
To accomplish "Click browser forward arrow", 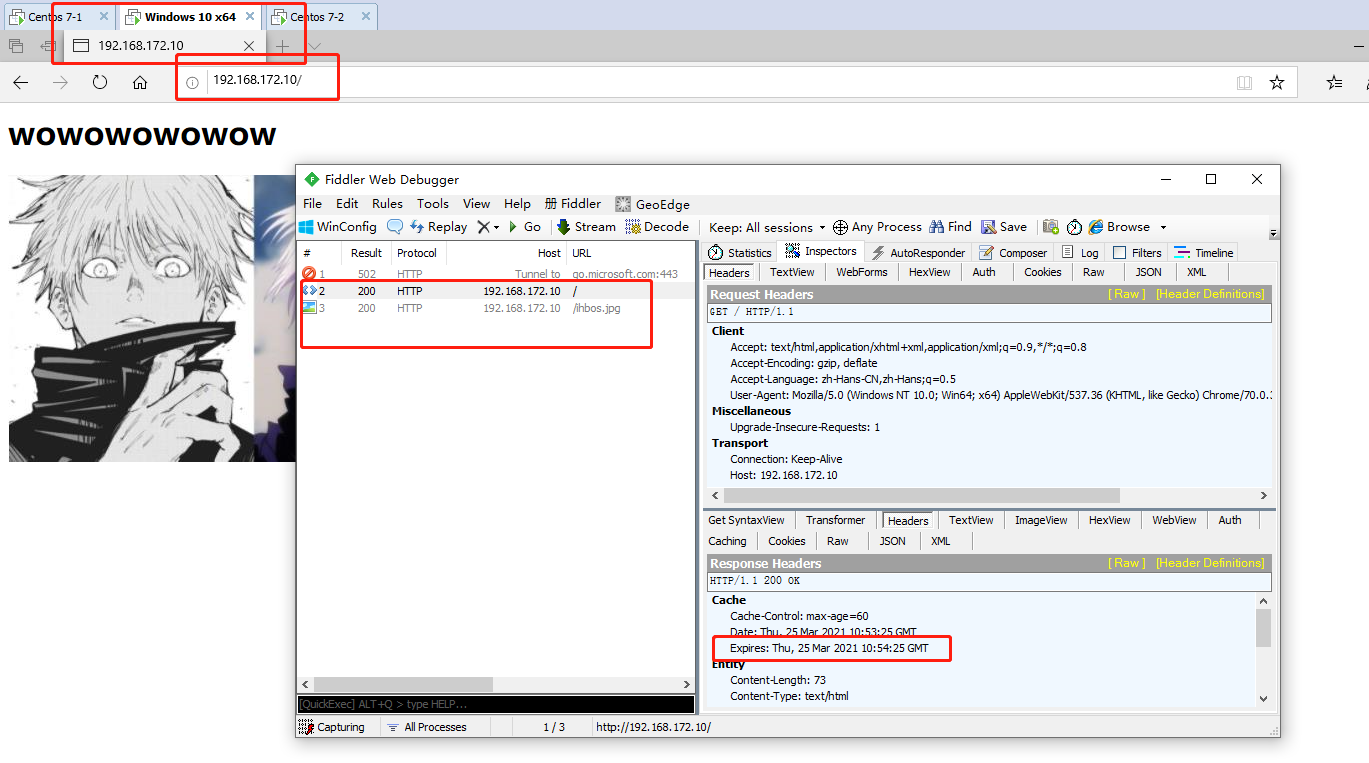I will tap(60, 83).
